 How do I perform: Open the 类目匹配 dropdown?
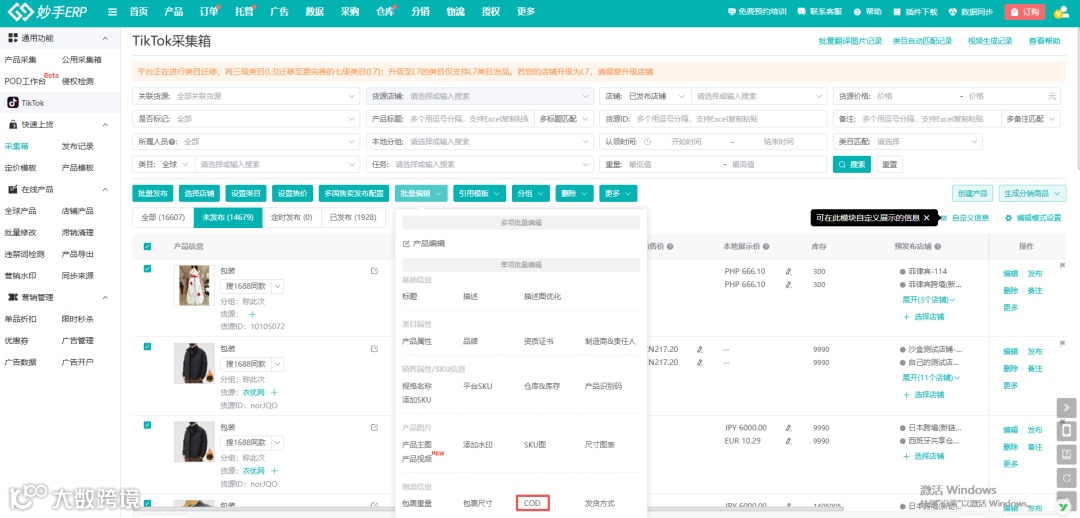coord(908,142)
